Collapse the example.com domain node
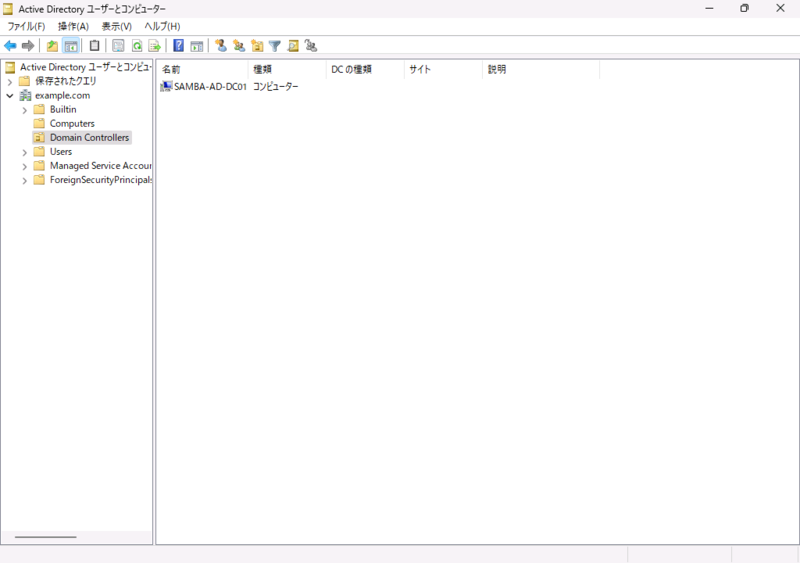The height and width of the screenshot is (563, 800). point(10,96)
